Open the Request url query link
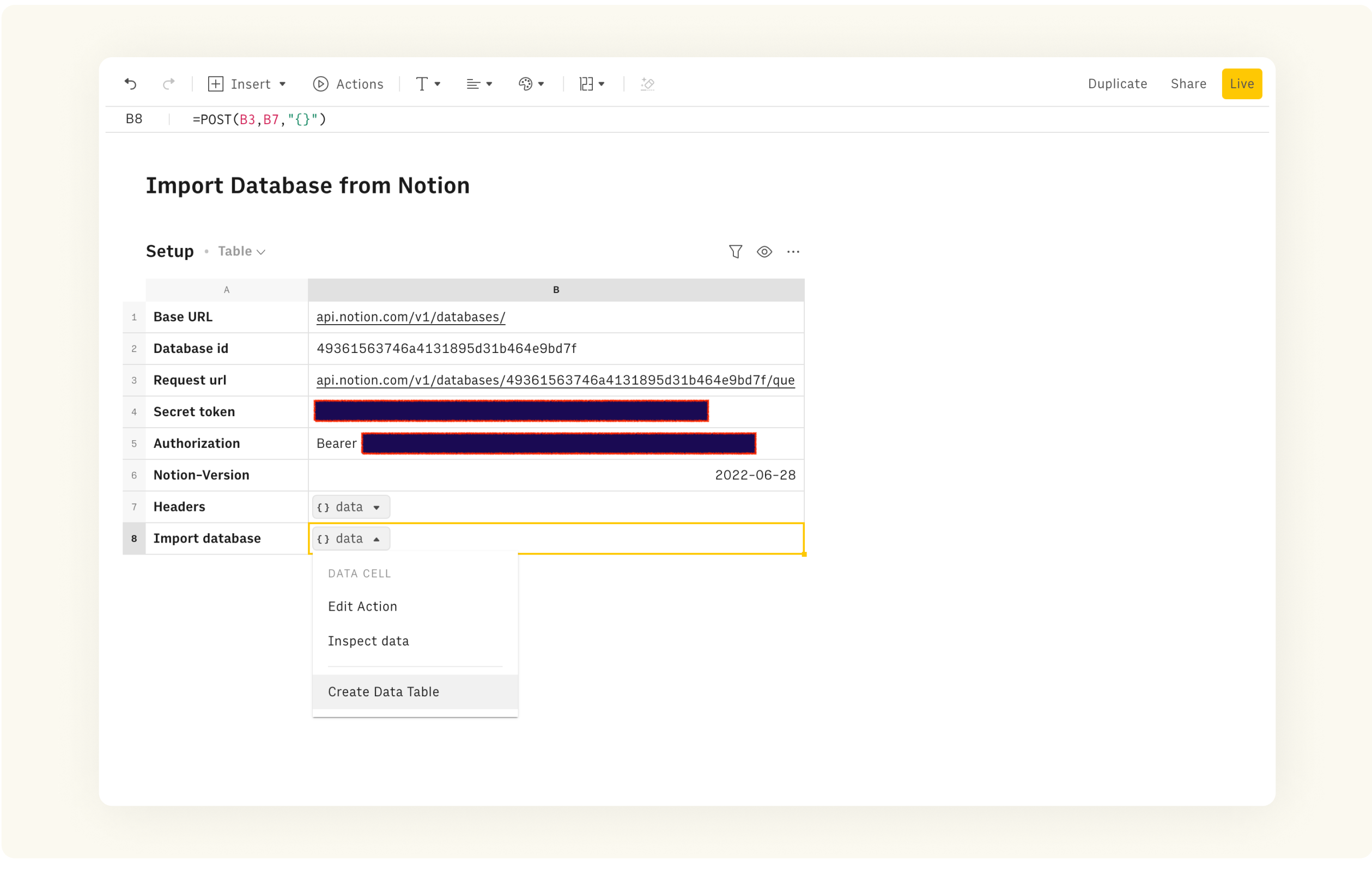This screenshot has width=1372, height=870. pyautogui.click(x=556, y=380)
